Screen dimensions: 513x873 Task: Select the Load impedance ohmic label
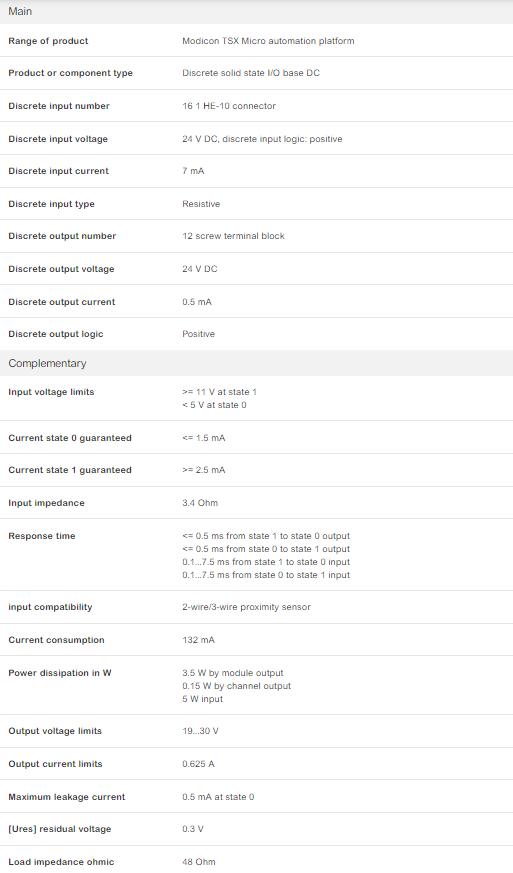pos(61,862)
